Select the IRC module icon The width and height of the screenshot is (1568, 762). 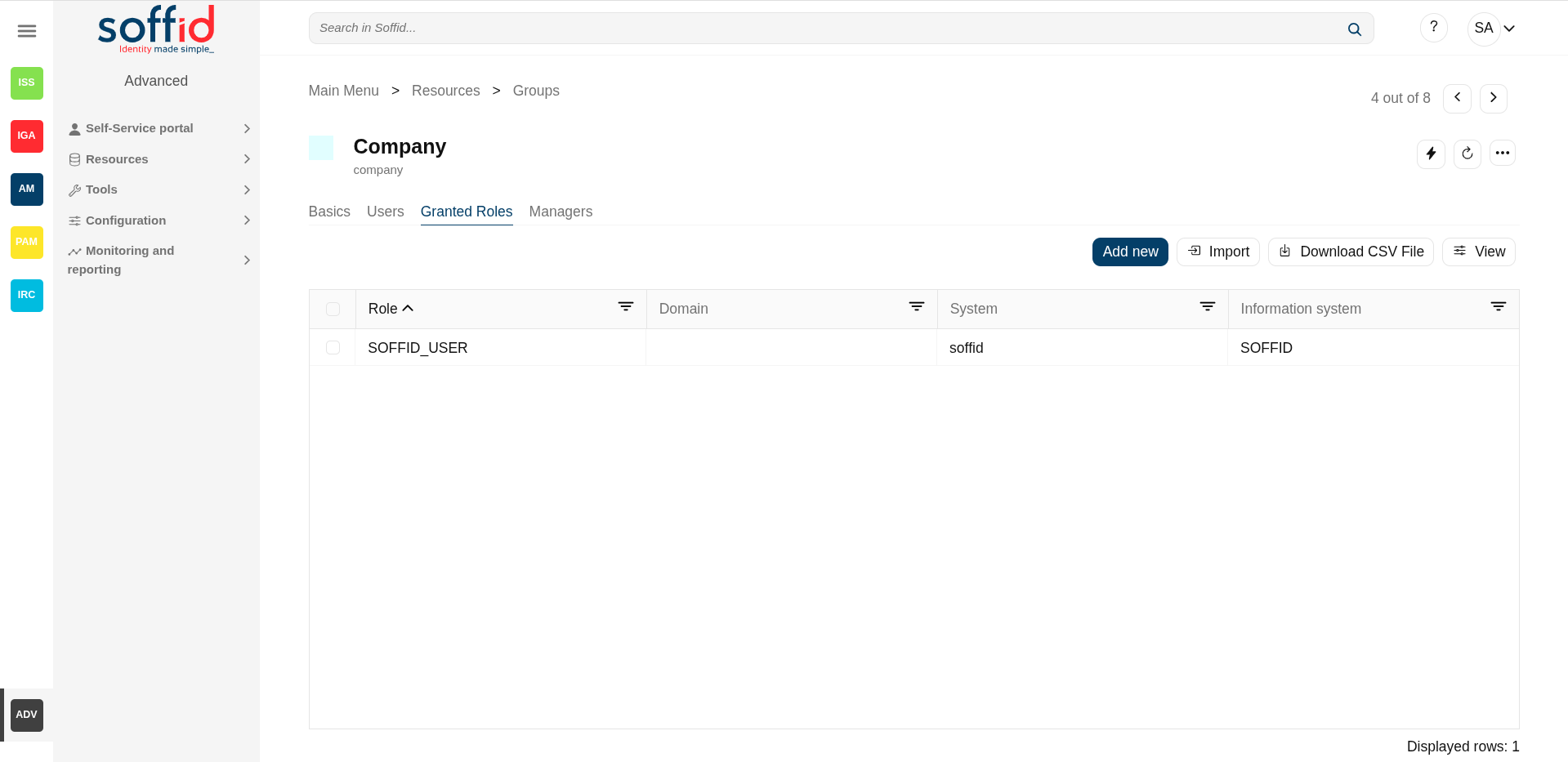(27, 295)
